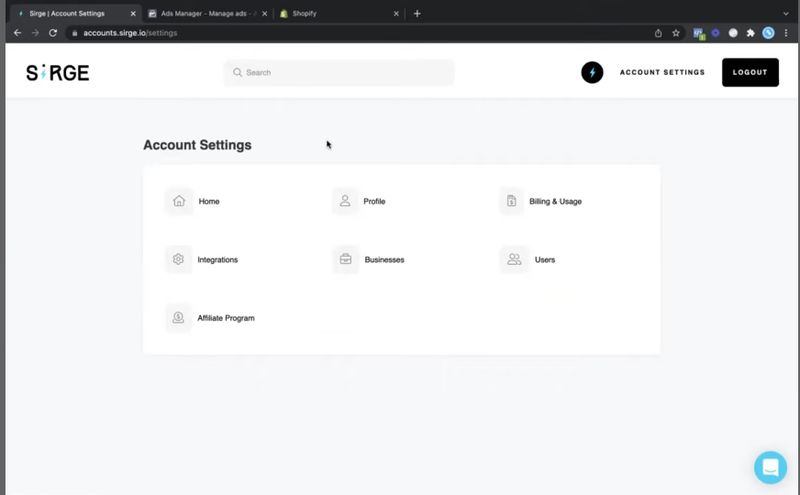Open a new browser tab

417,14
